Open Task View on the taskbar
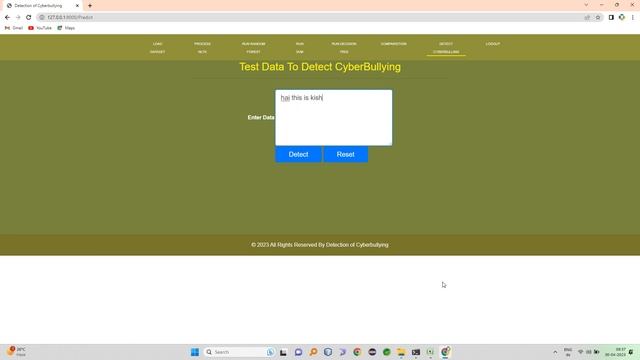Screen dimensions: 640x360 click(283, 352)
